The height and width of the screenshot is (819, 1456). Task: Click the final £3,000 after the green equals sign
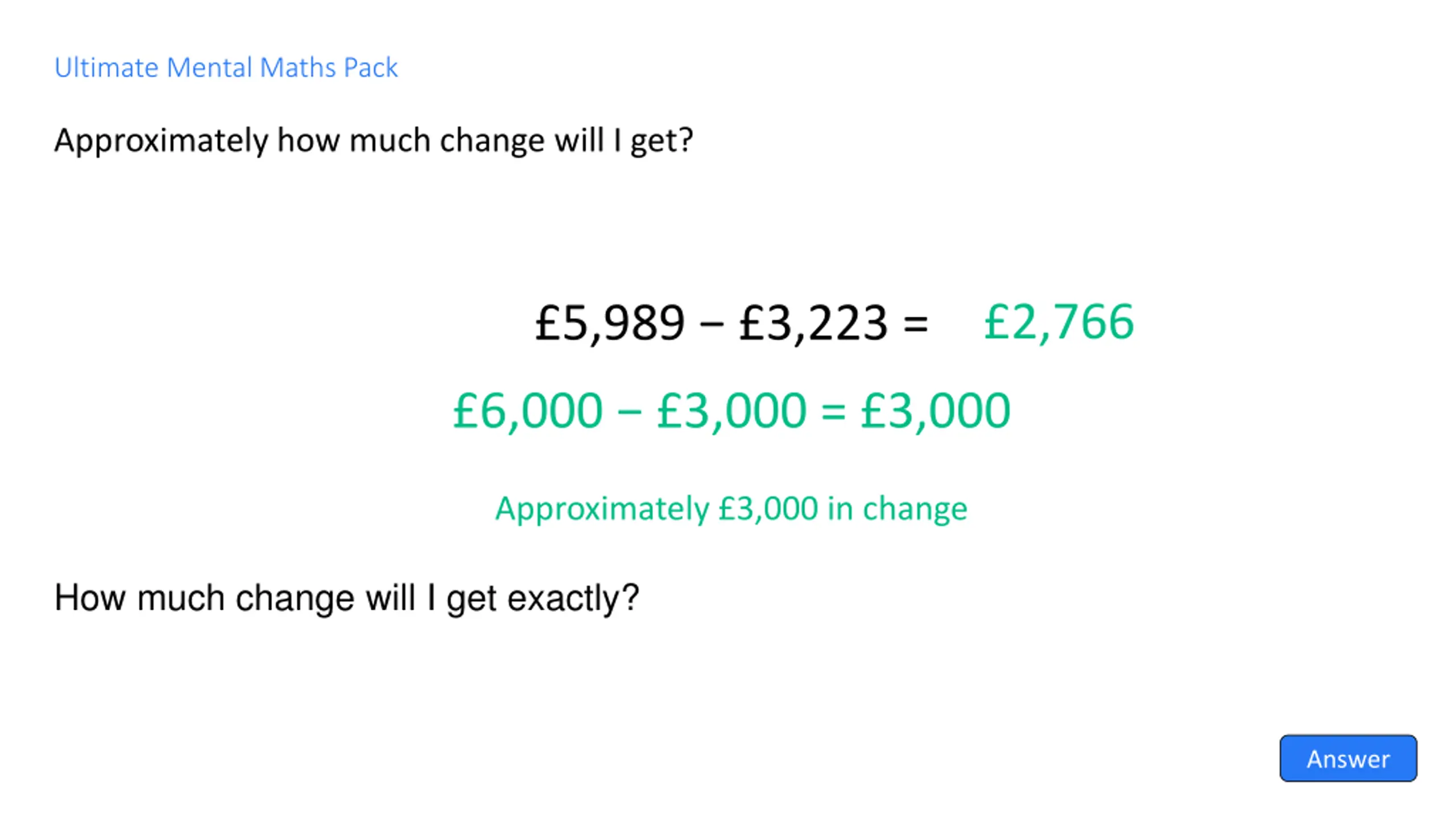point(936,411)
